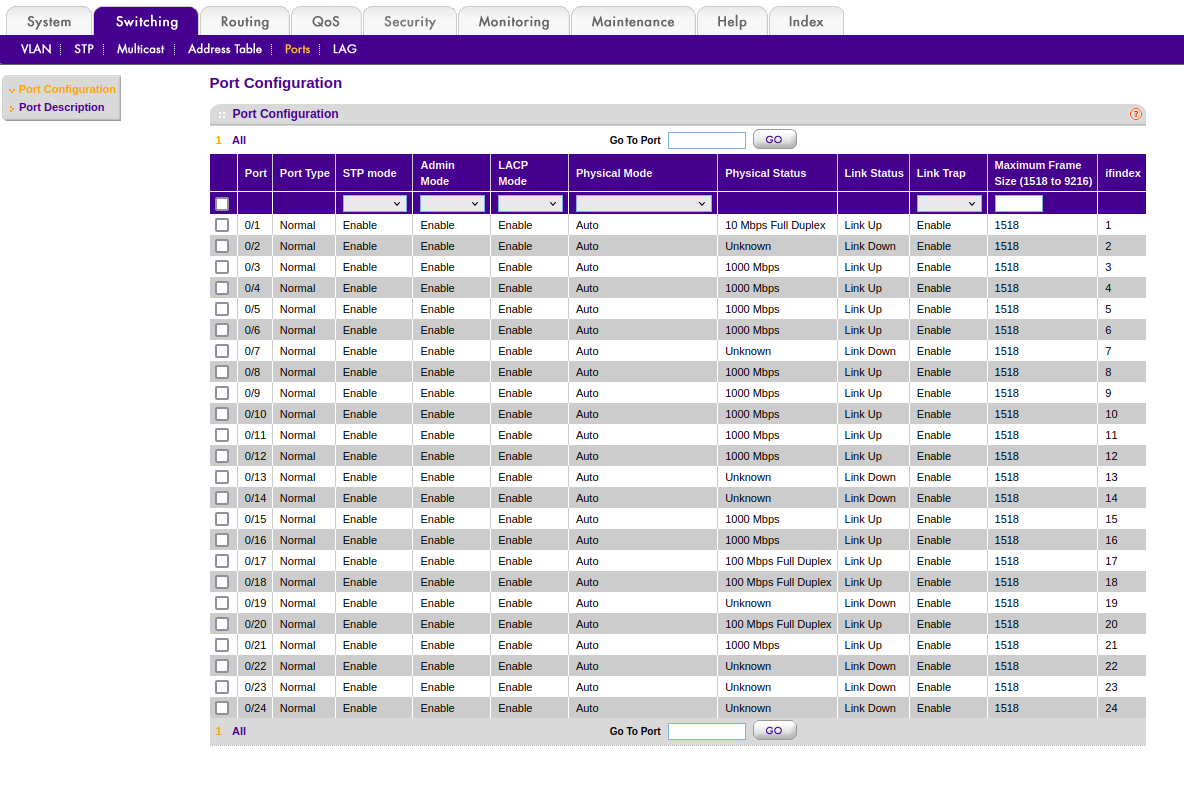Viewport: 1184px width, 795px height.
Task: Open the LACP Mode dropdown
Action: click(x=530, y=204)
